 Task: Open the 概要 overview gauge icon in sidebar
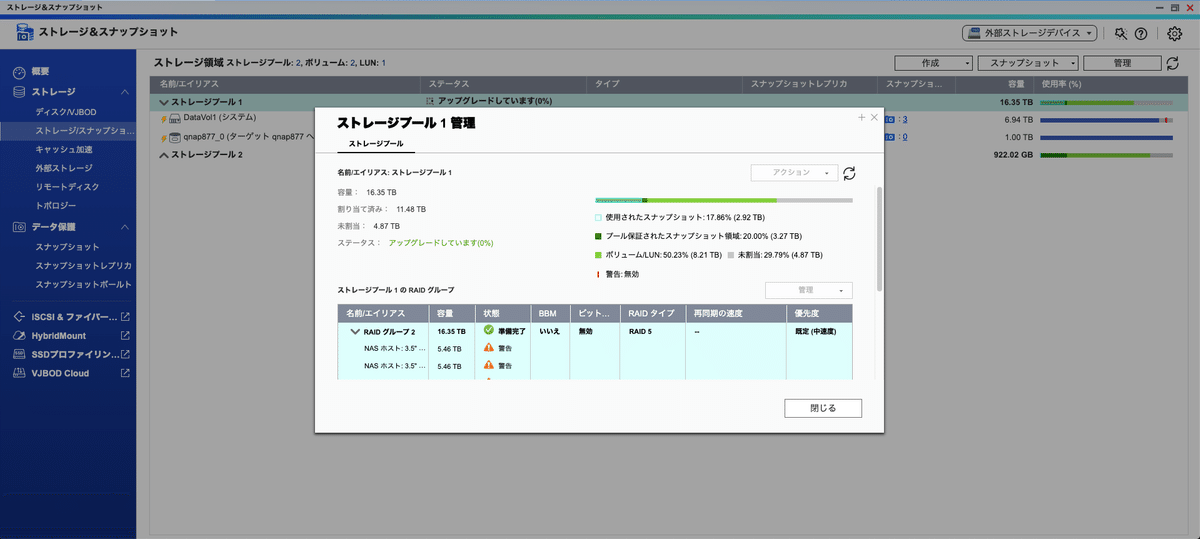[19, 72]
